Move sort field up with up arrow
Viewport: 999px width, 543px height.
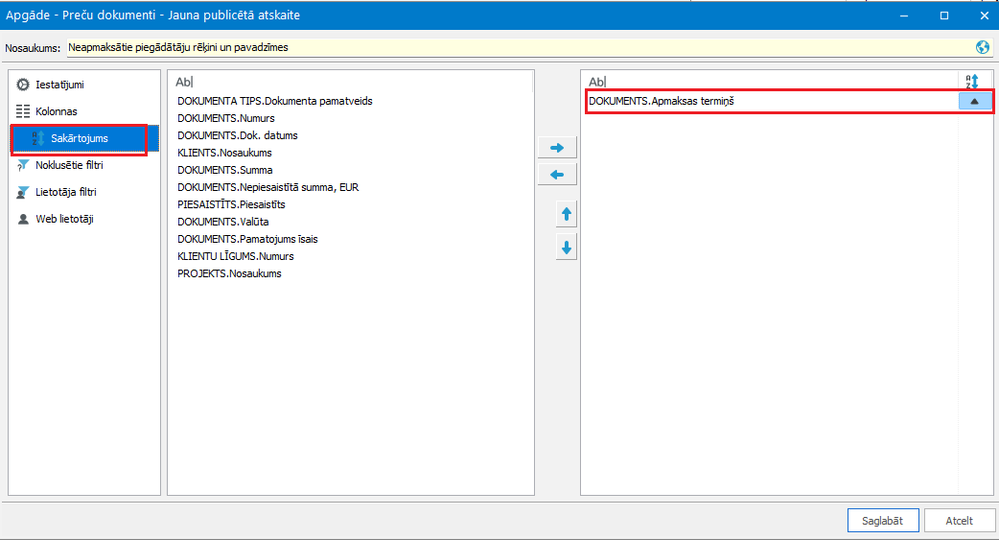566,215
